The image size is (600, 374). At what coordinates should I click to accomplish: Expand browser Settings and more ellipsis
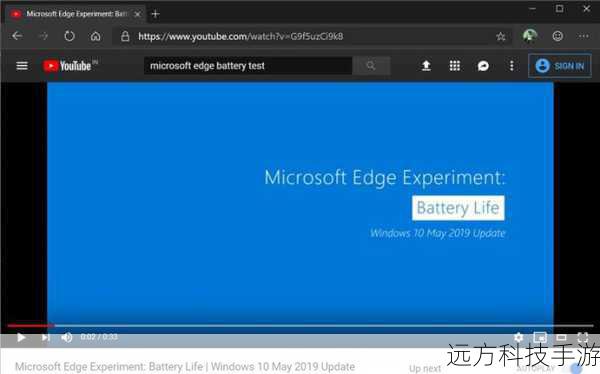tap(584, 36)
